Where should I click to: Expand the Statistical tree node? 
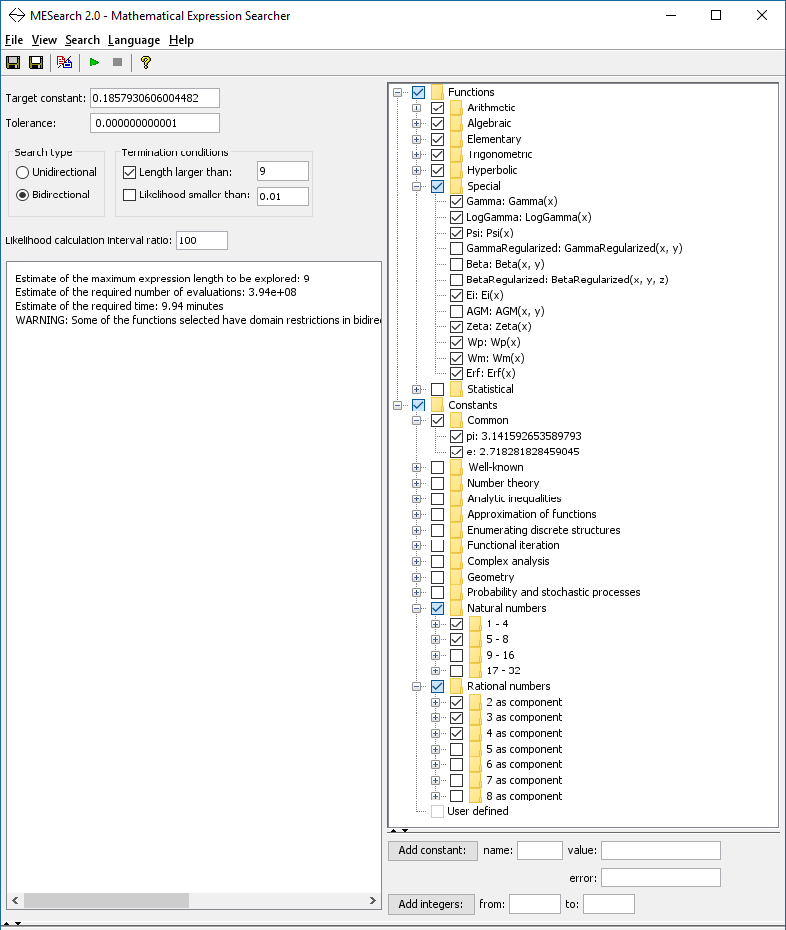[416, 390]
